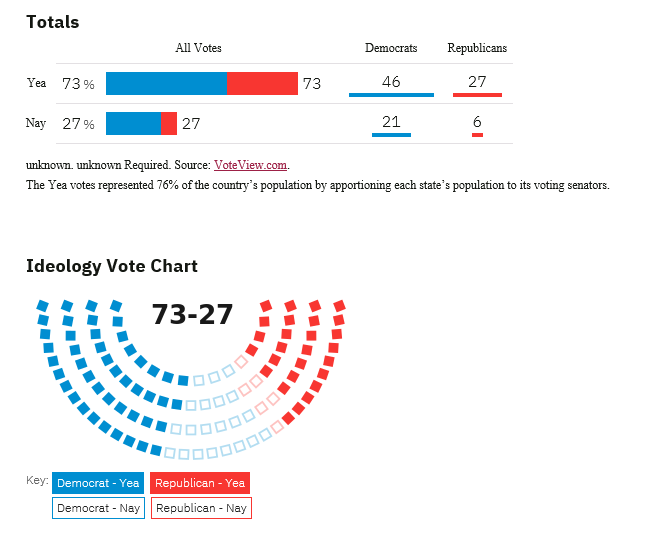Click the Democrats Yea count of 46
This screenshot has width=648, height=543.
point(391,82)
